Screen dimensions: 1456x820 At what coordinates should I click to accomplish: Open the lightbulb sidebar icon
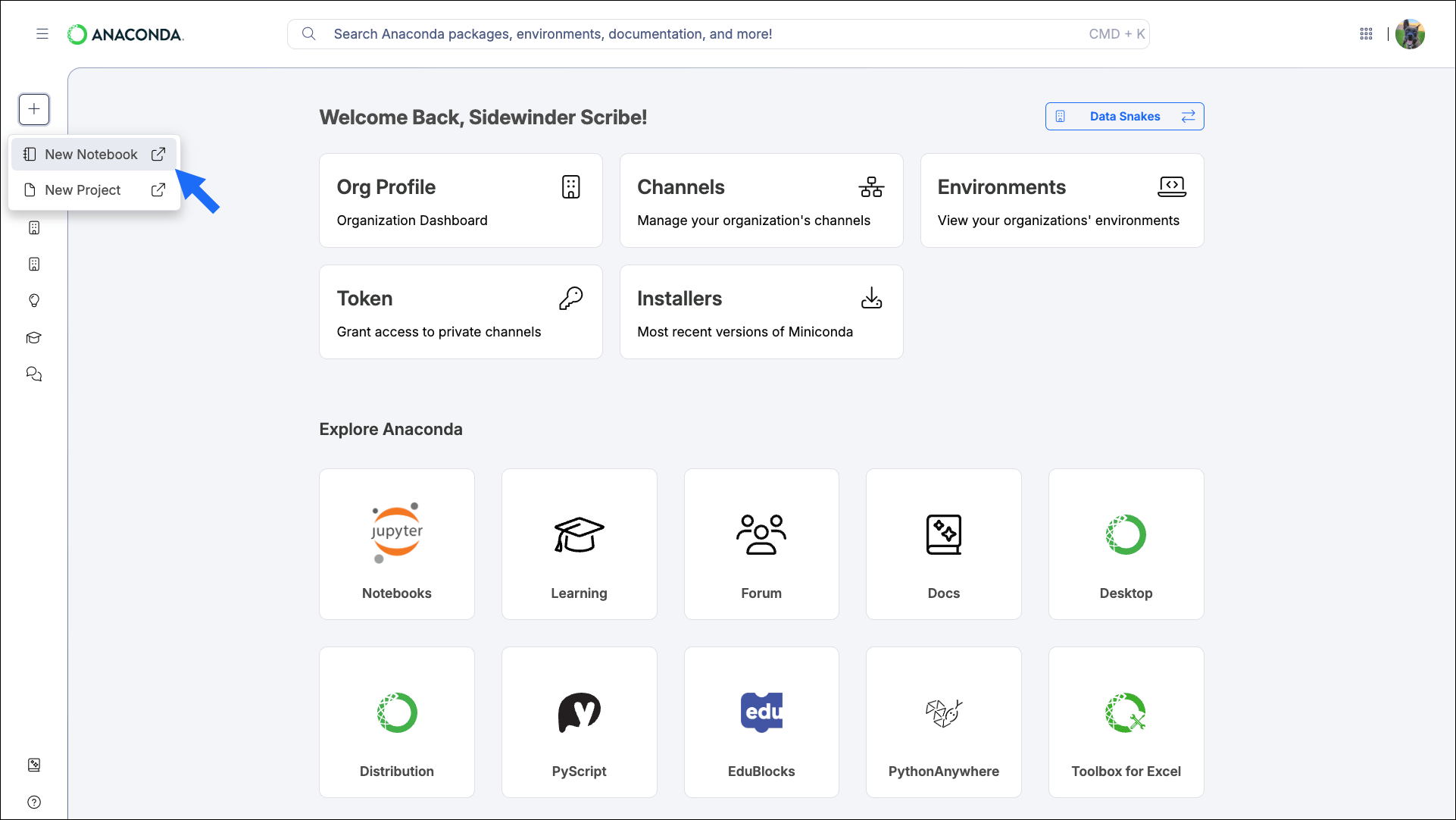tap(34, 301)
